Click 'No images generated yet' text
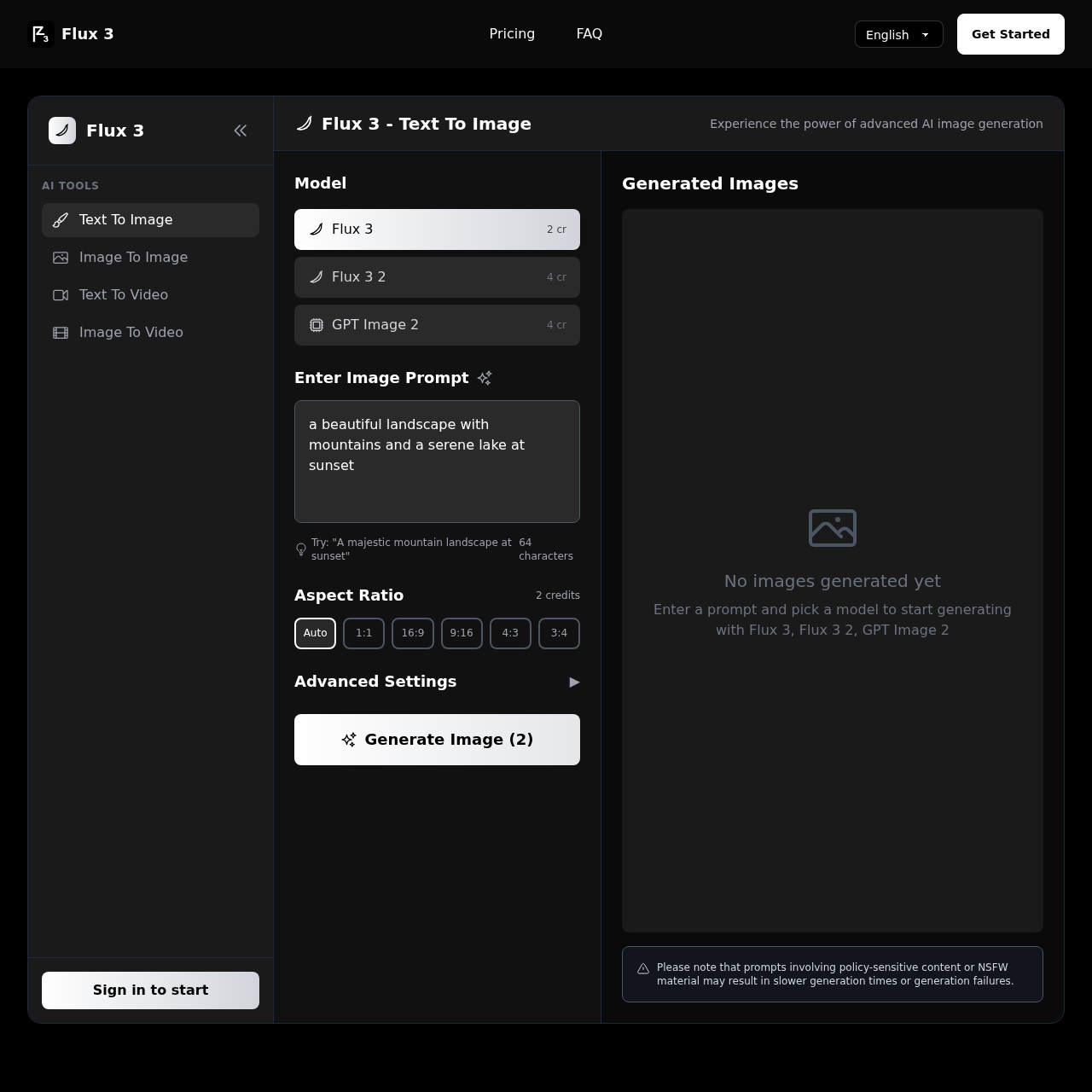The image size is (1092, 1092). [833, 581]
